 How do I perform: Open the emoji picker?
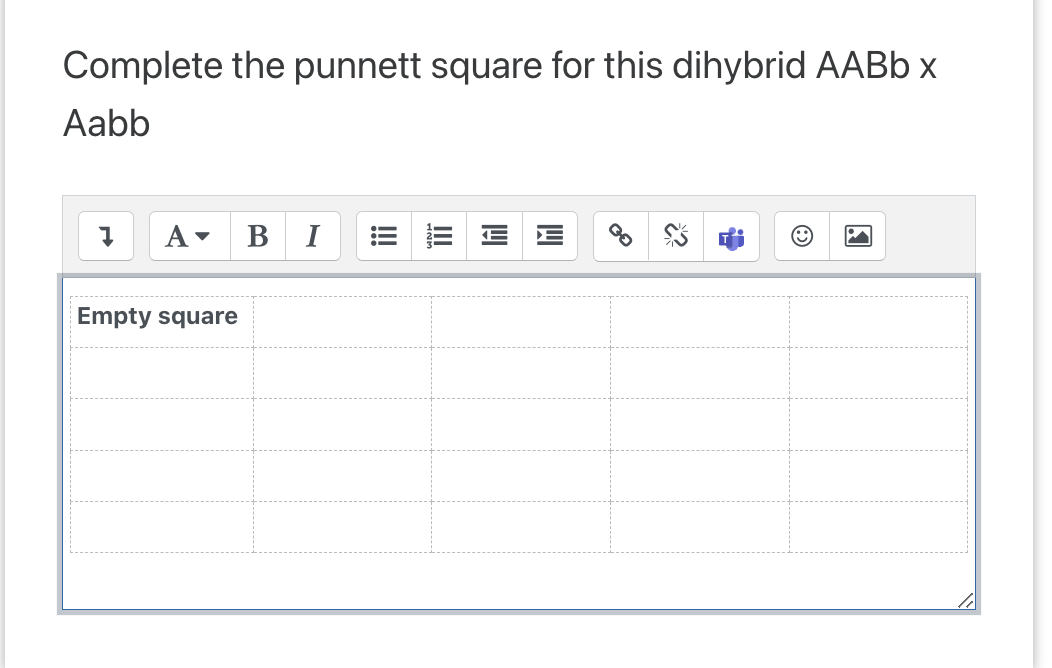click(802, 236)
